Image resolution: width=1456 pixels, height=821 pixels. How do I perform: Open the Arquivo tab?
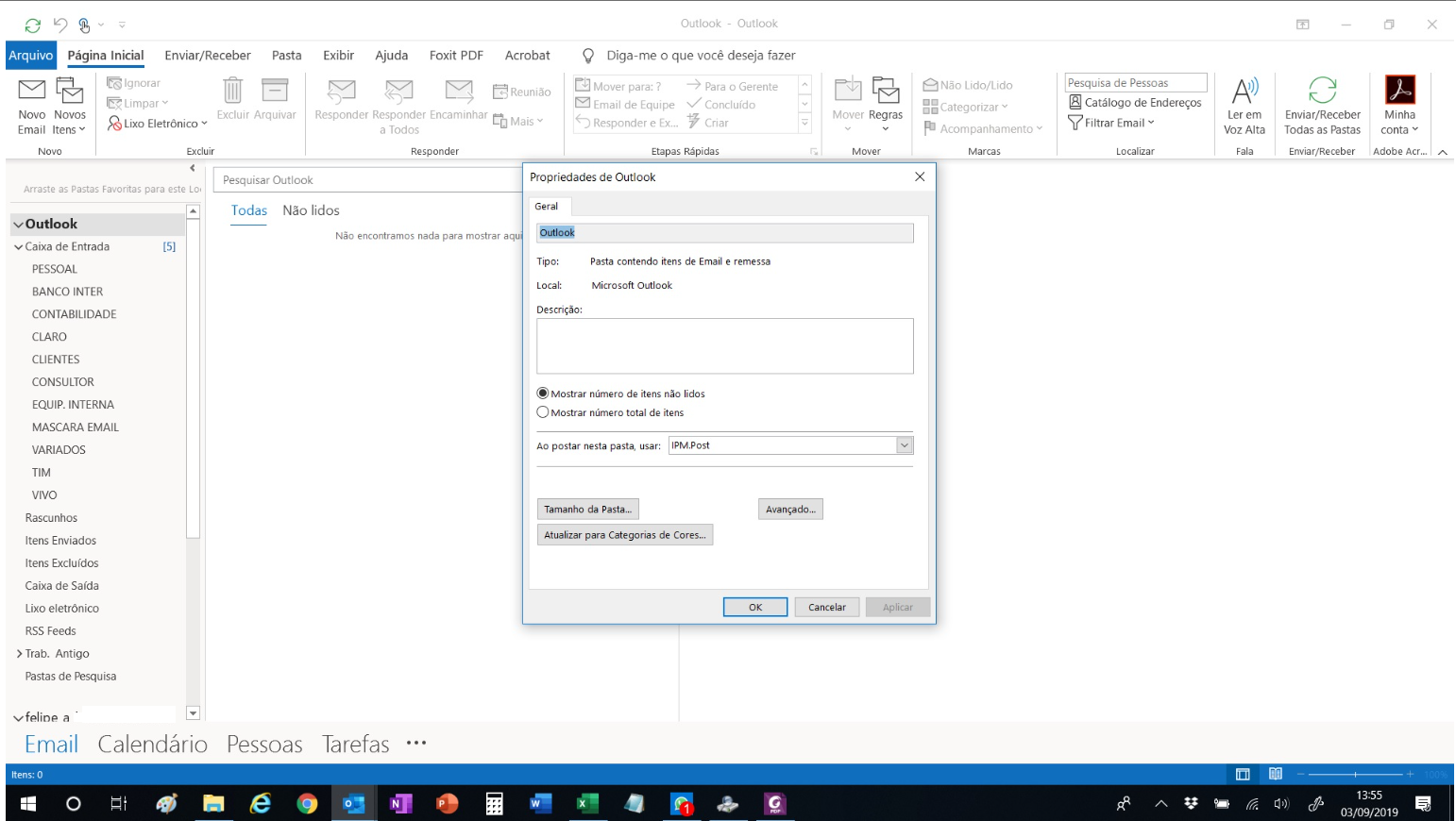(x=31, y=56)
